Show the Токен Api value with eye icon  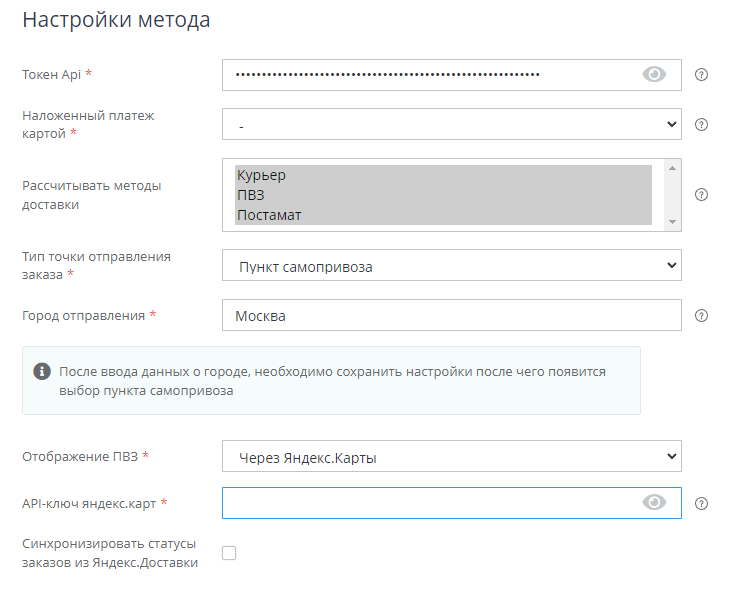654,74
